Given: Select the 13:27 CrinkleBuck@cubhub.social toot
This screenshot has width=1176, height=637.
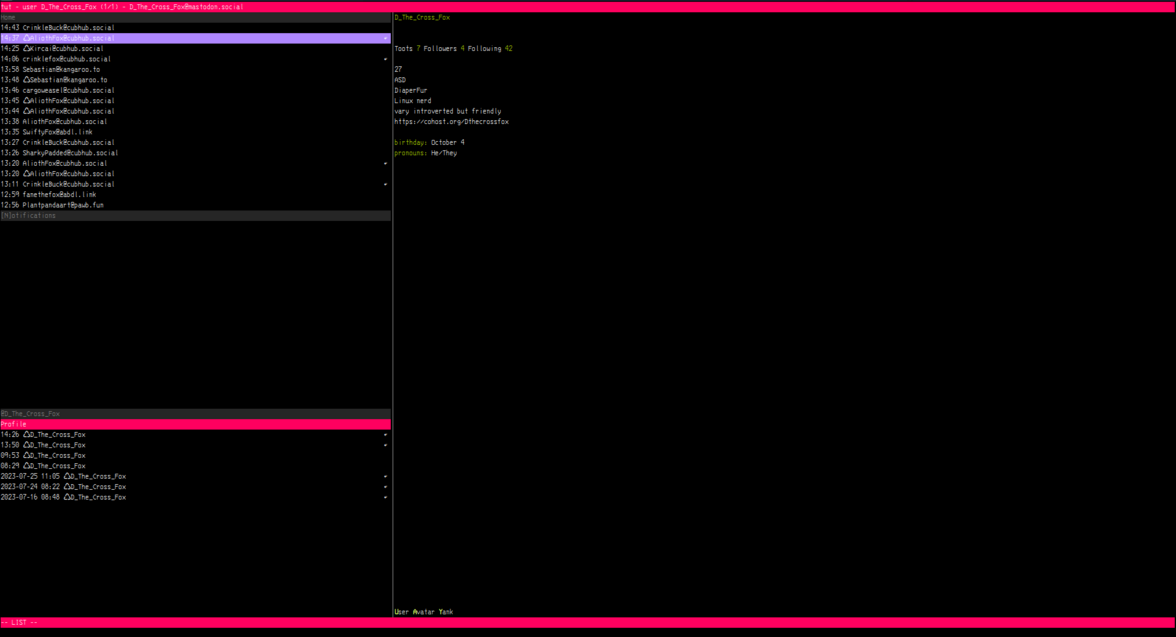Looking at the screenshot, I should 195,143.
